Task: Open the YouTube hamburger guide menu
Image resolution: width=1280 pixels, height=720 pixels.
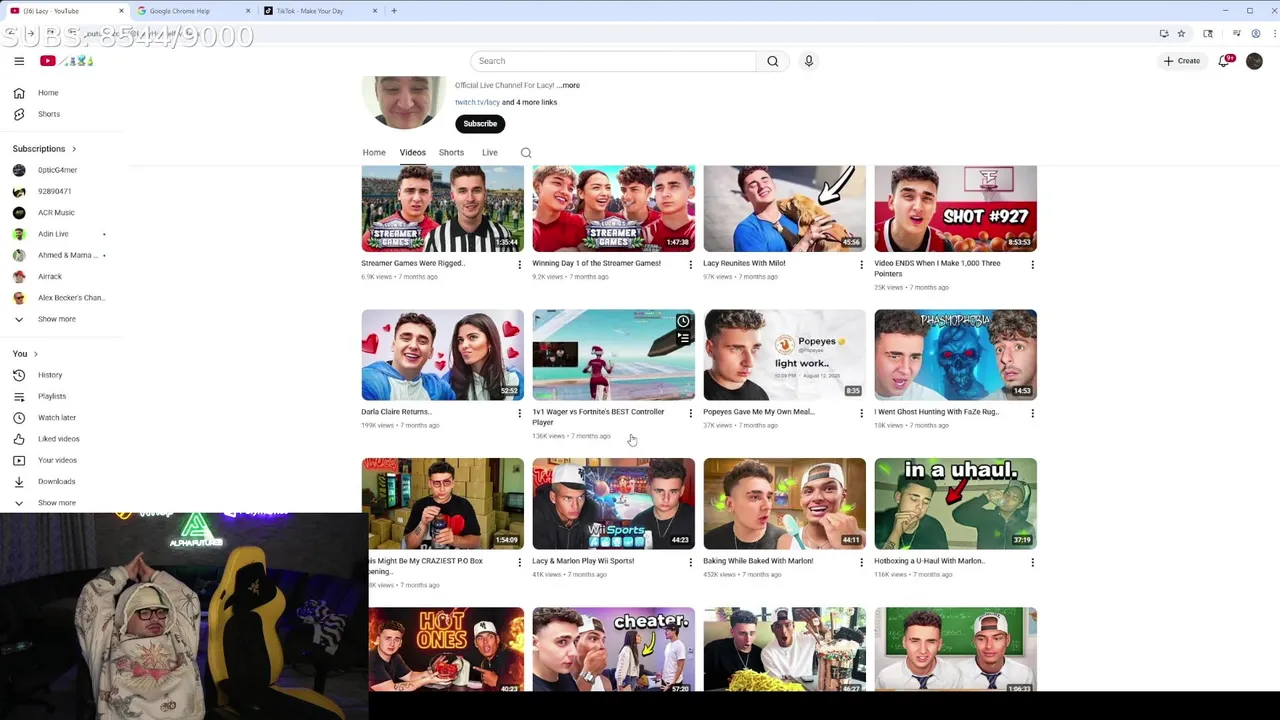Action: (x=19, y=61)
